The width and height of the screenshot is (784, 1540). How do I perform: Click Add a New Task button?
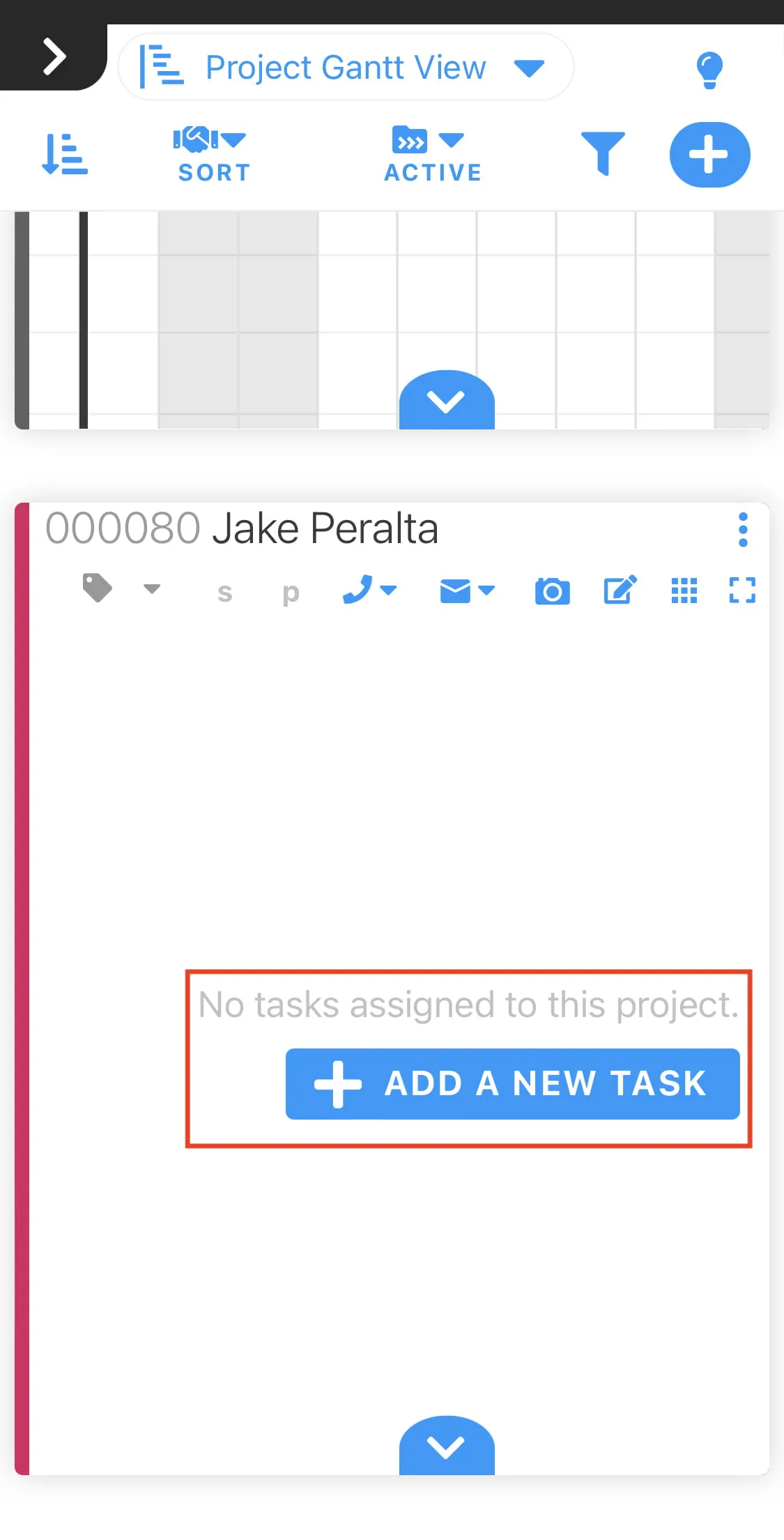coord(512,1083)
